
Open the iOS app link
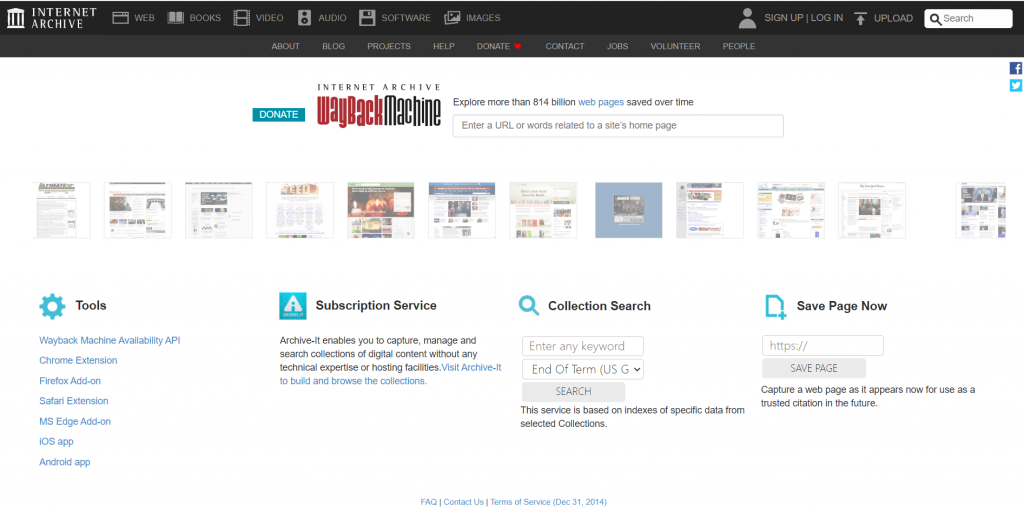[56, 442]
